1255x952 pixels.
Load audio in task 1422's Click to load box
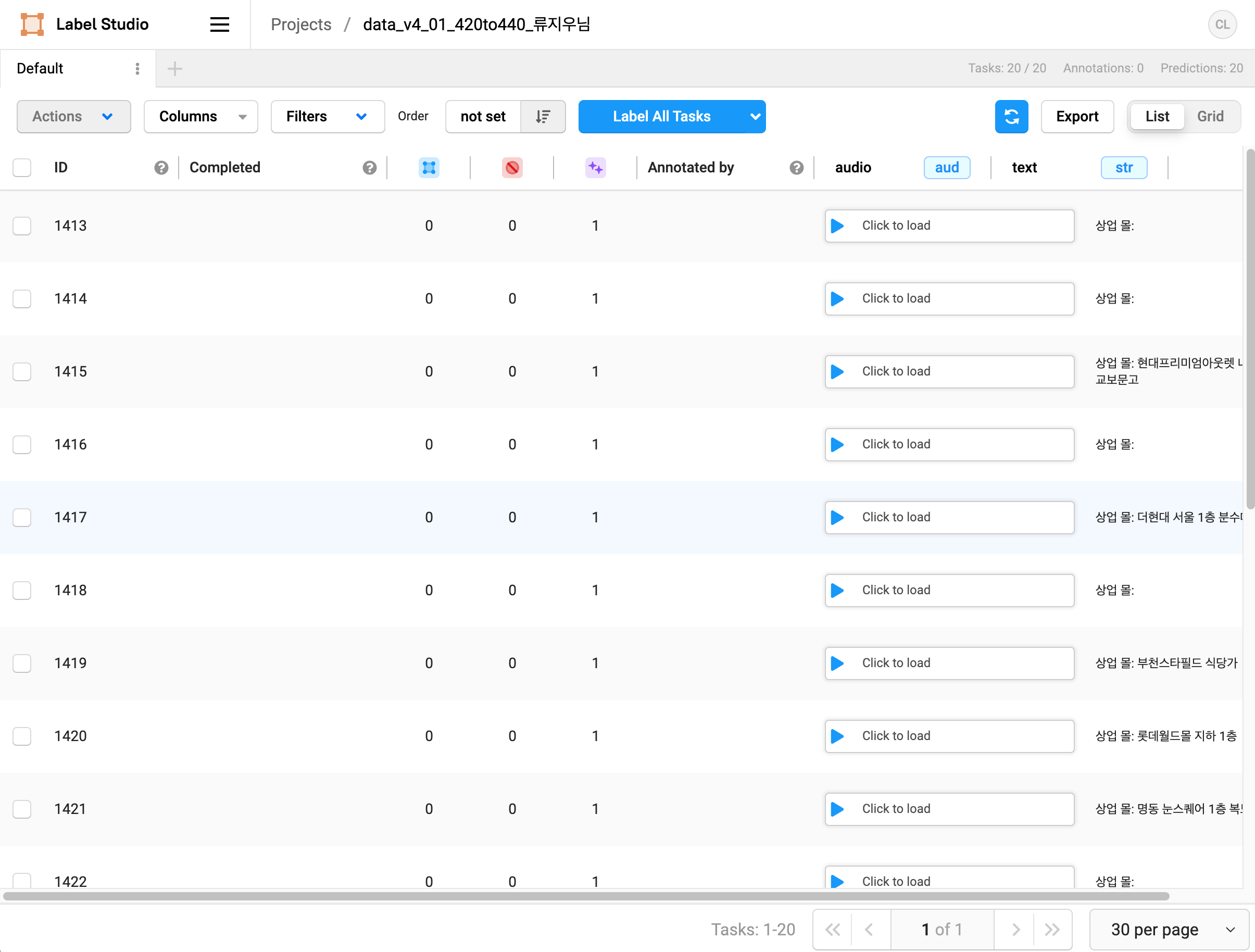click(949, 878)
